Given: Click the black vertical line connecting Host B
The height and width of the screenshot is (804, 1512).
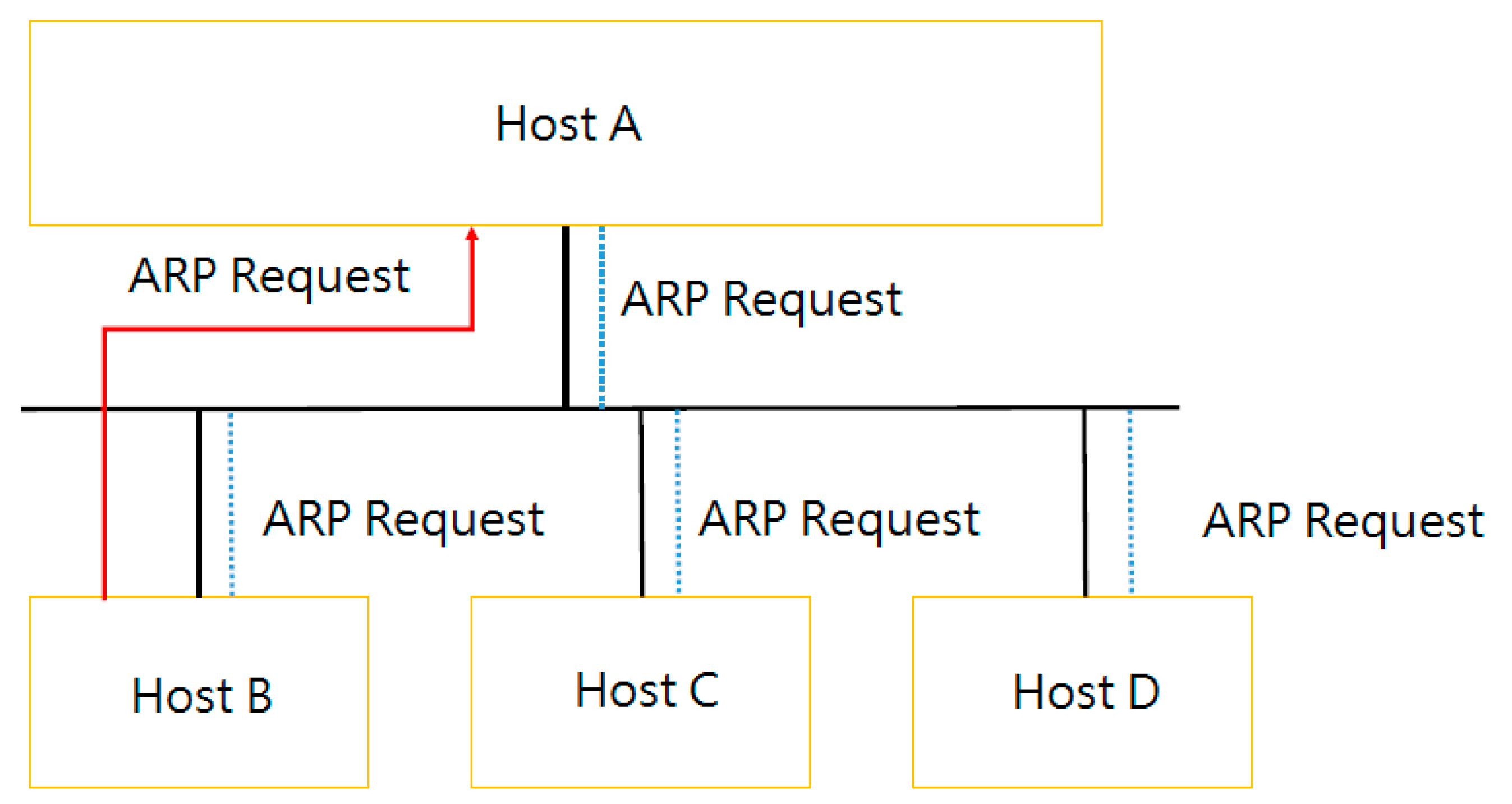Looking at the screenshot, I should coord(199,502).
